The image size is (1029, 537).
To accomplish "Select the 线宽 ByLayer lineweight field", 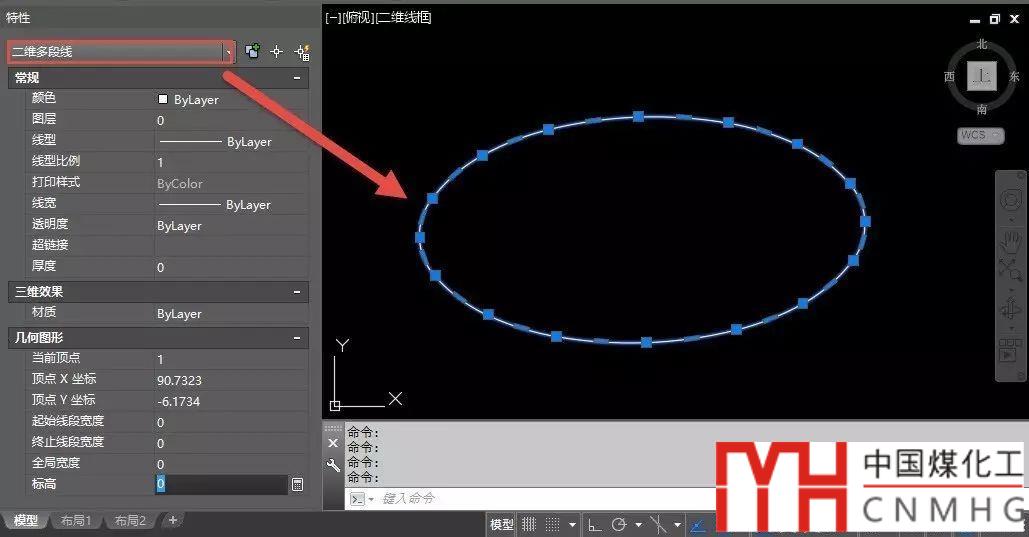I will [231, 204].
